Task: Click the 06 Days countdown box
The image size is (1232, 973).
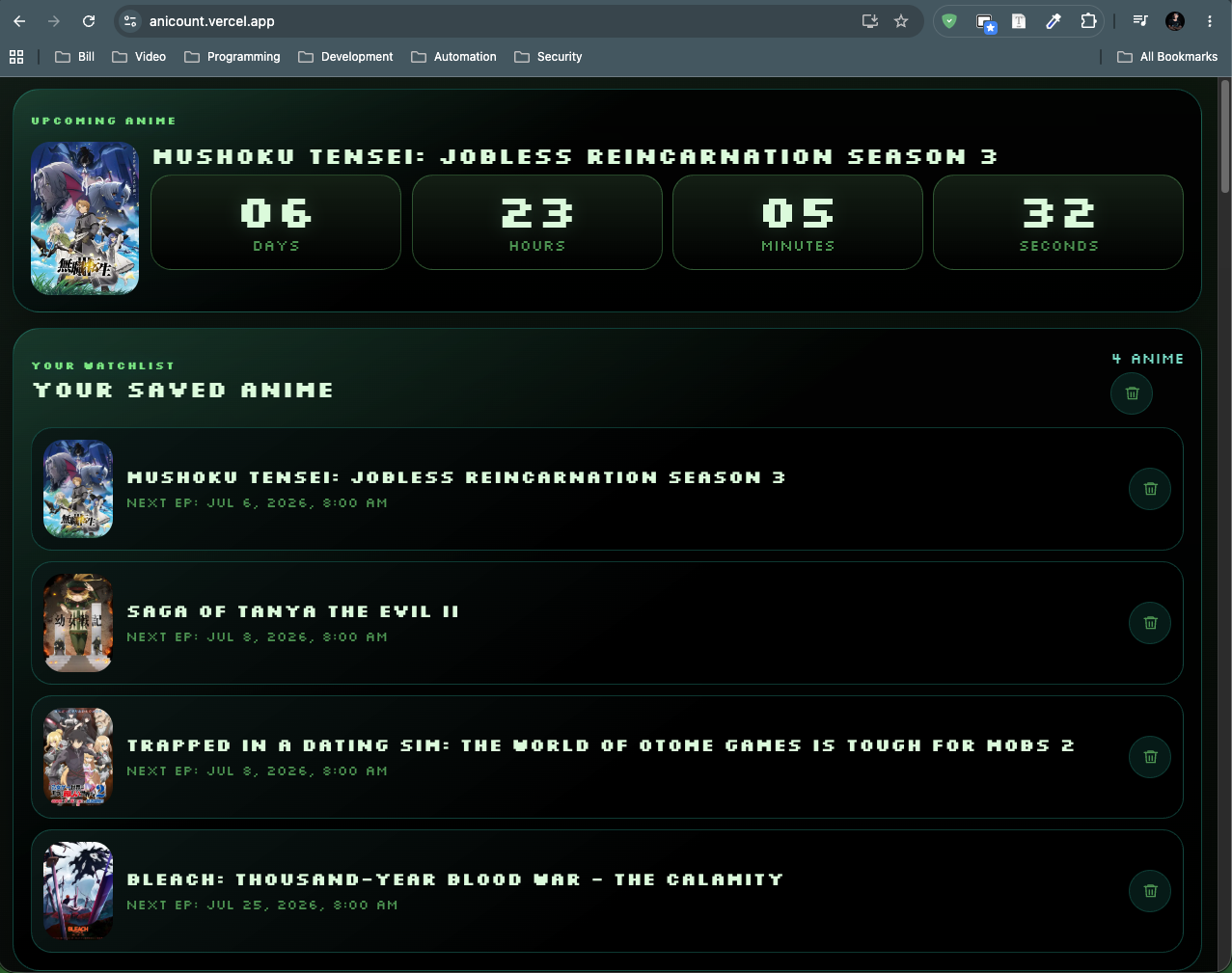Action: (x=276, y=222)
